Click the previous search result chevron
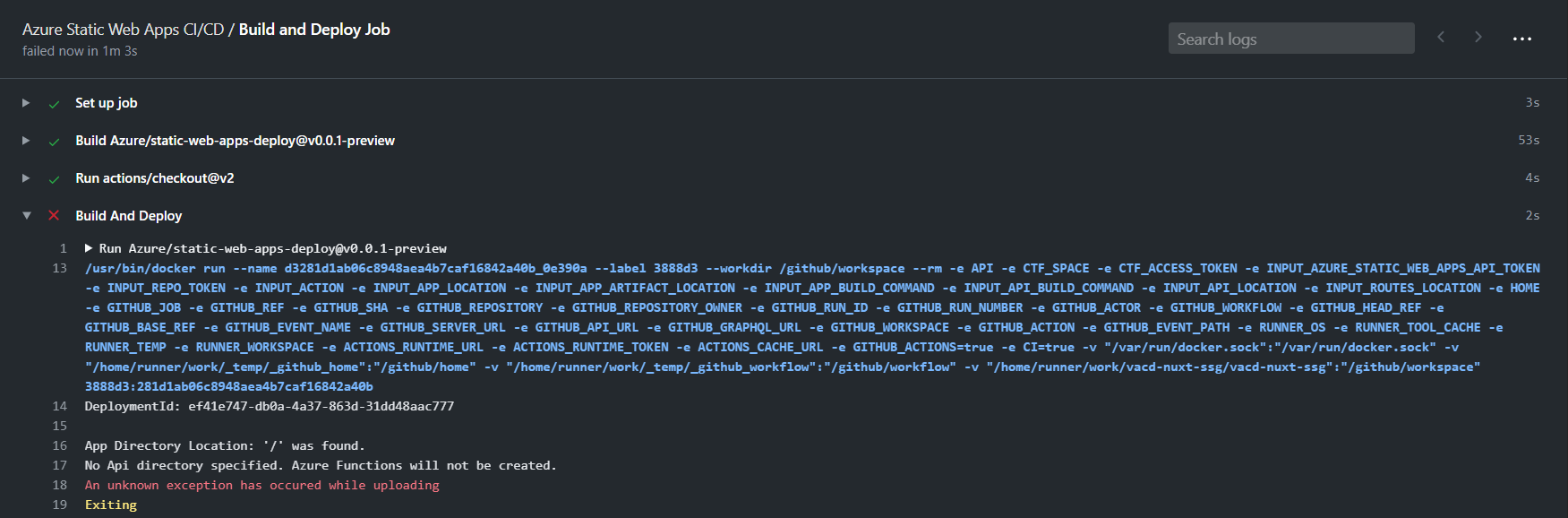 coord(1441,37)
